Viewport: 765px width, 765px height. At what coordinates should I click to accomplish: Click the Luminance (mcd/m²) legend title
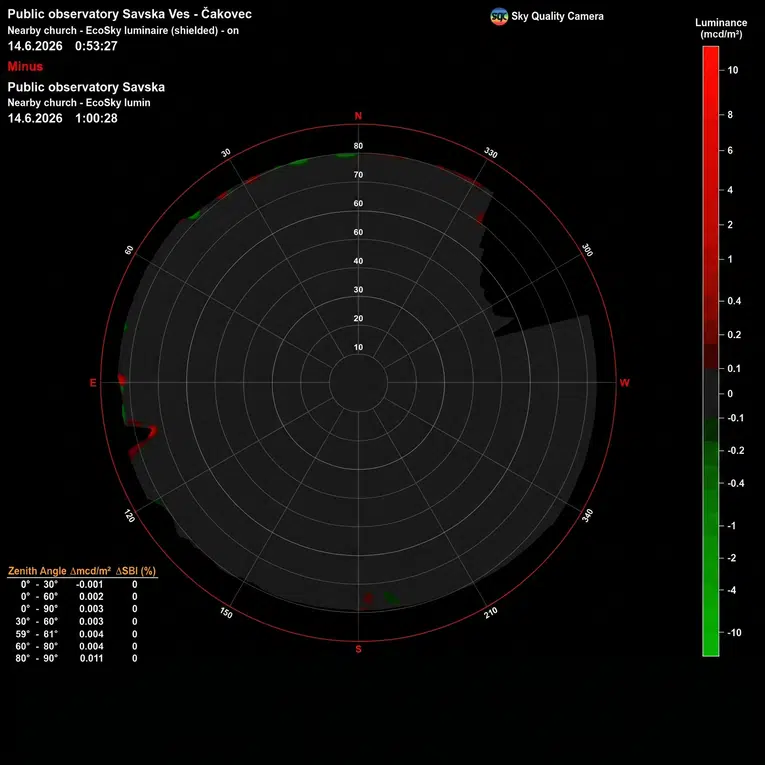721,28
